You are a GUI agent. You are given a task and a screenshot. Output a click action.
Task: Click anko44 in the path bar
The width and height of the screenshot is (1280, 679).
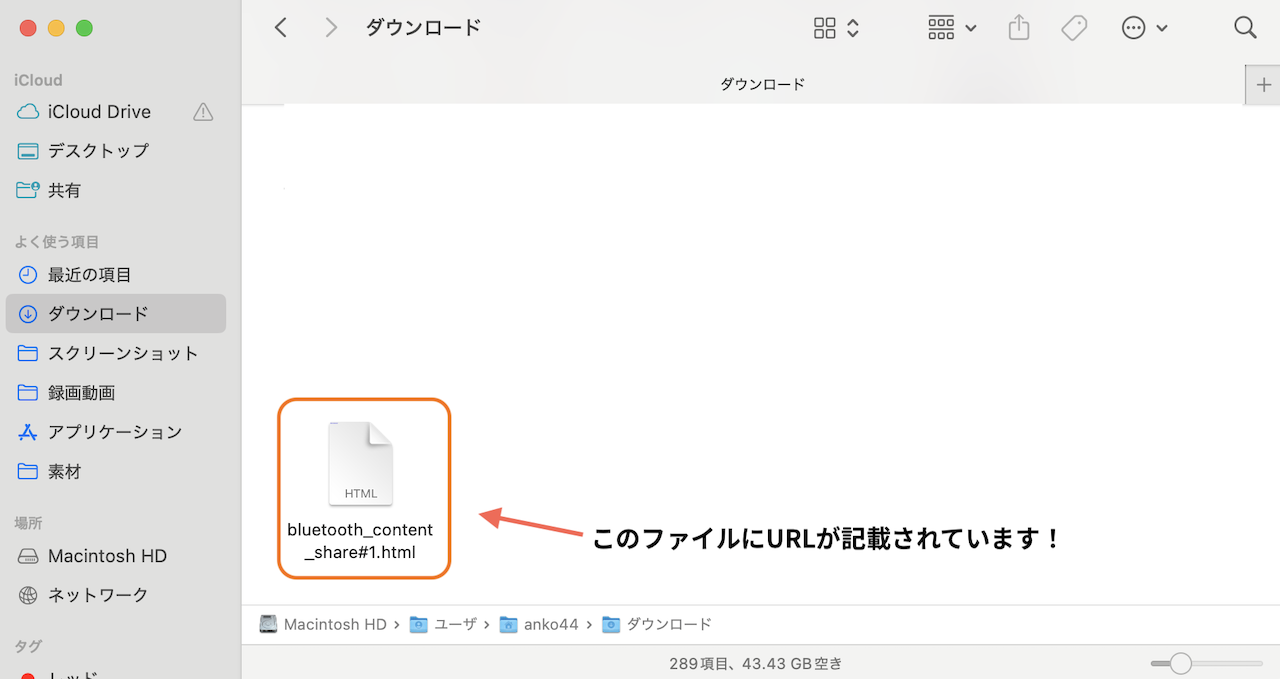point(550,624)
